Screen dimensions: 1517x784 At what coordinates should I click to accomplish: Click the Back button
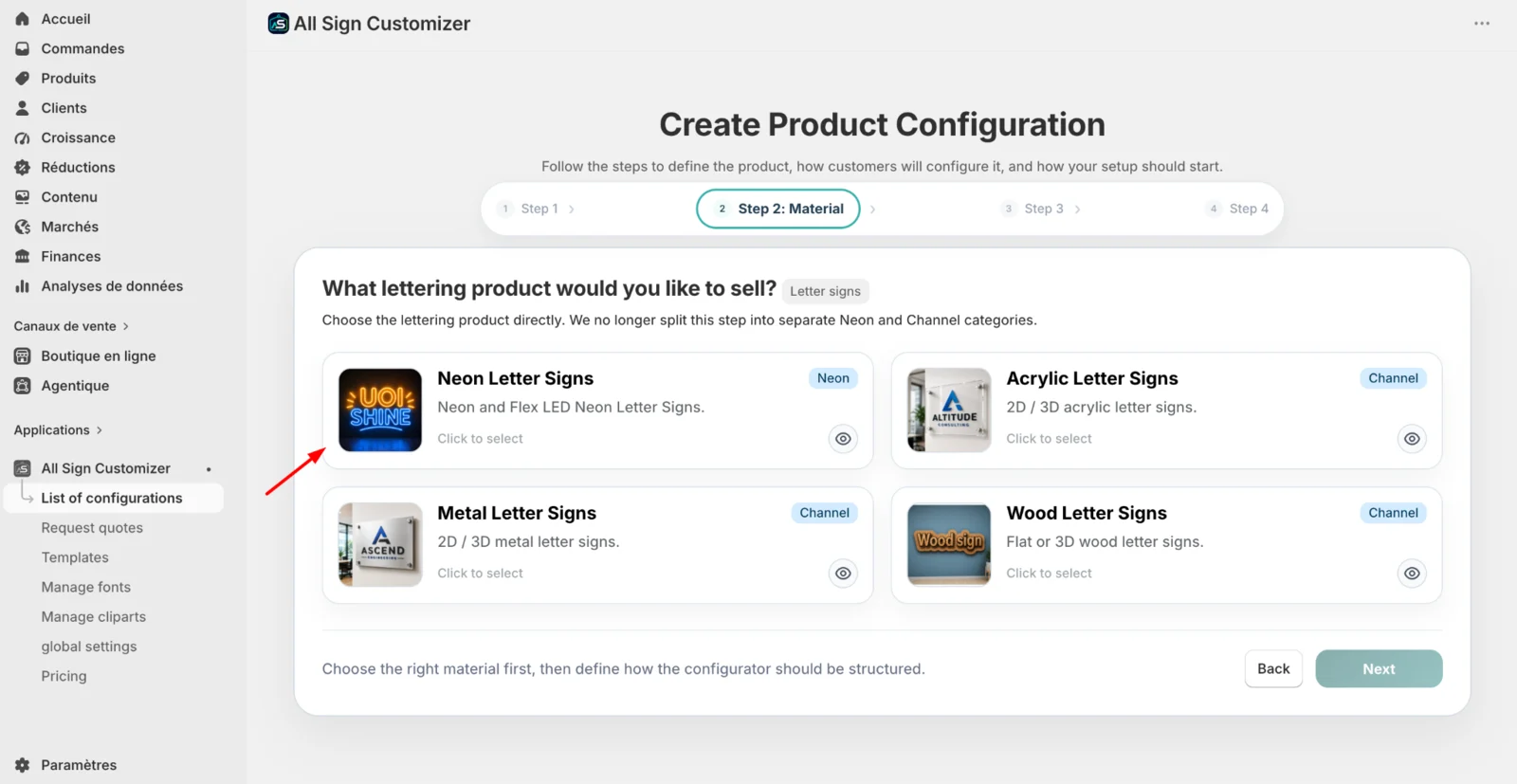click(1273, 669)
